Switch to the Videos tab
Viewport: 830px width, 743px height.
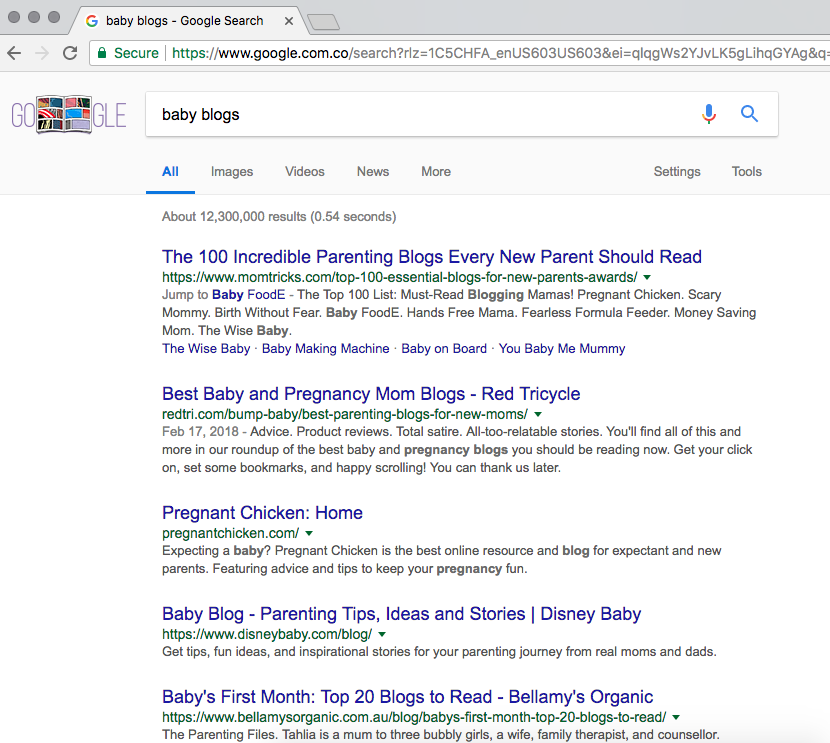305,171
